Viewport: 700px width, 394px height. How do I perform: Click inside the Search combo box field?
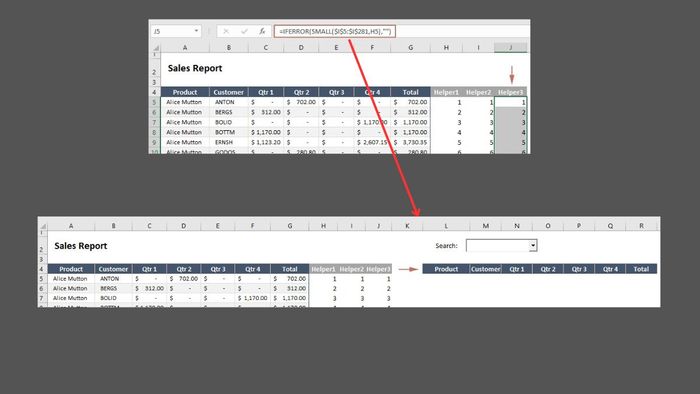[x=497, y=245]
